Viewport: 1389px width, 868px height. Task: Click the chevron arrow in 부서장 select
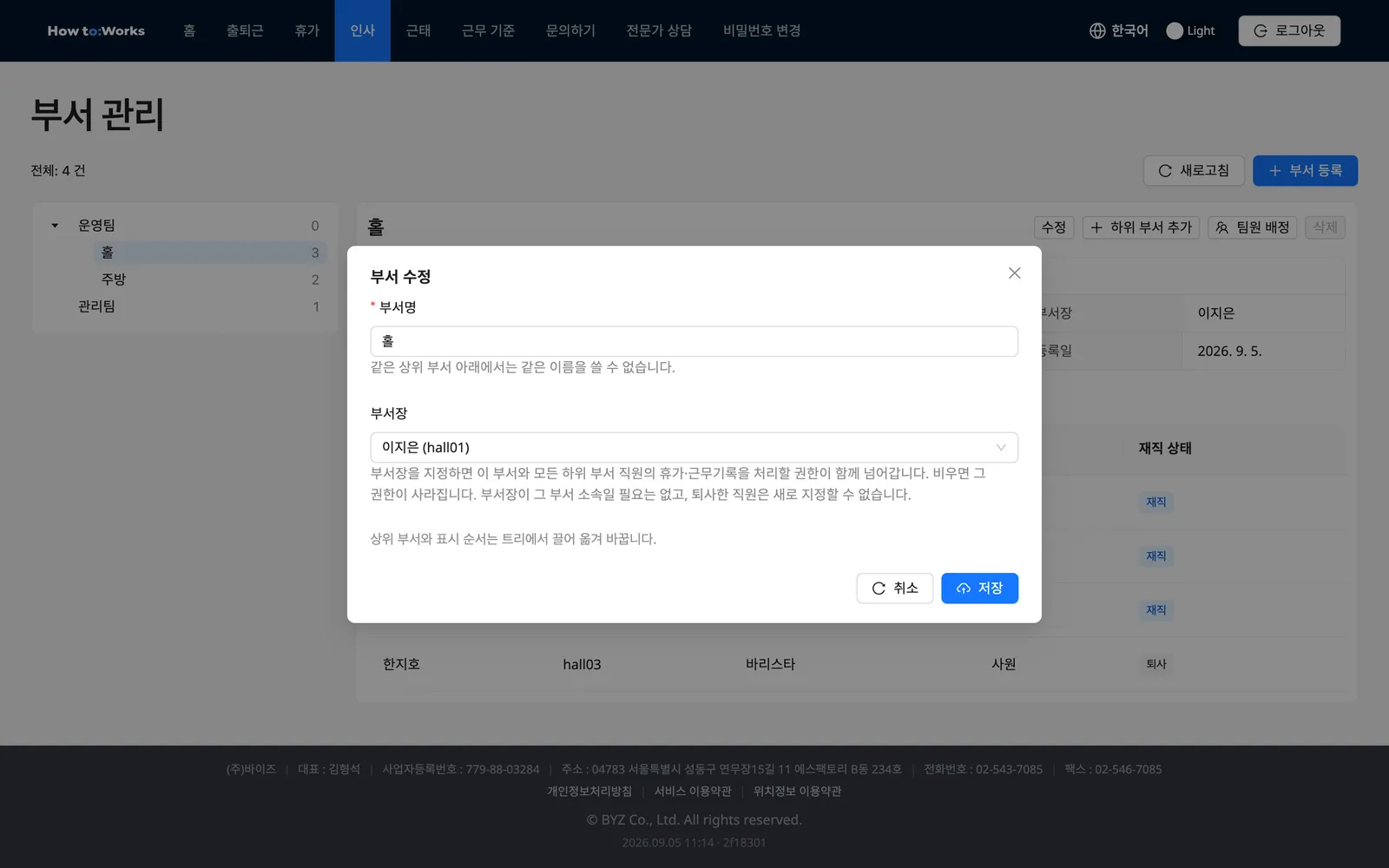[1001, 448]
